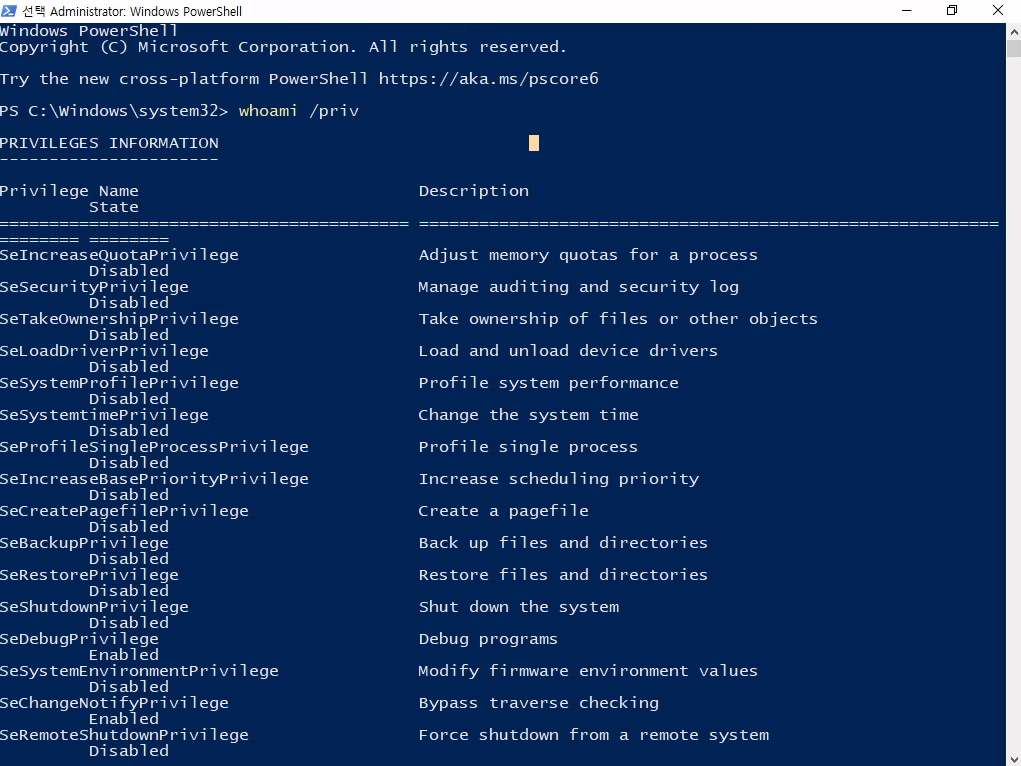
Task: Select the SeSystemProfilePrivilege entry
Action: (x=119, y=382)
